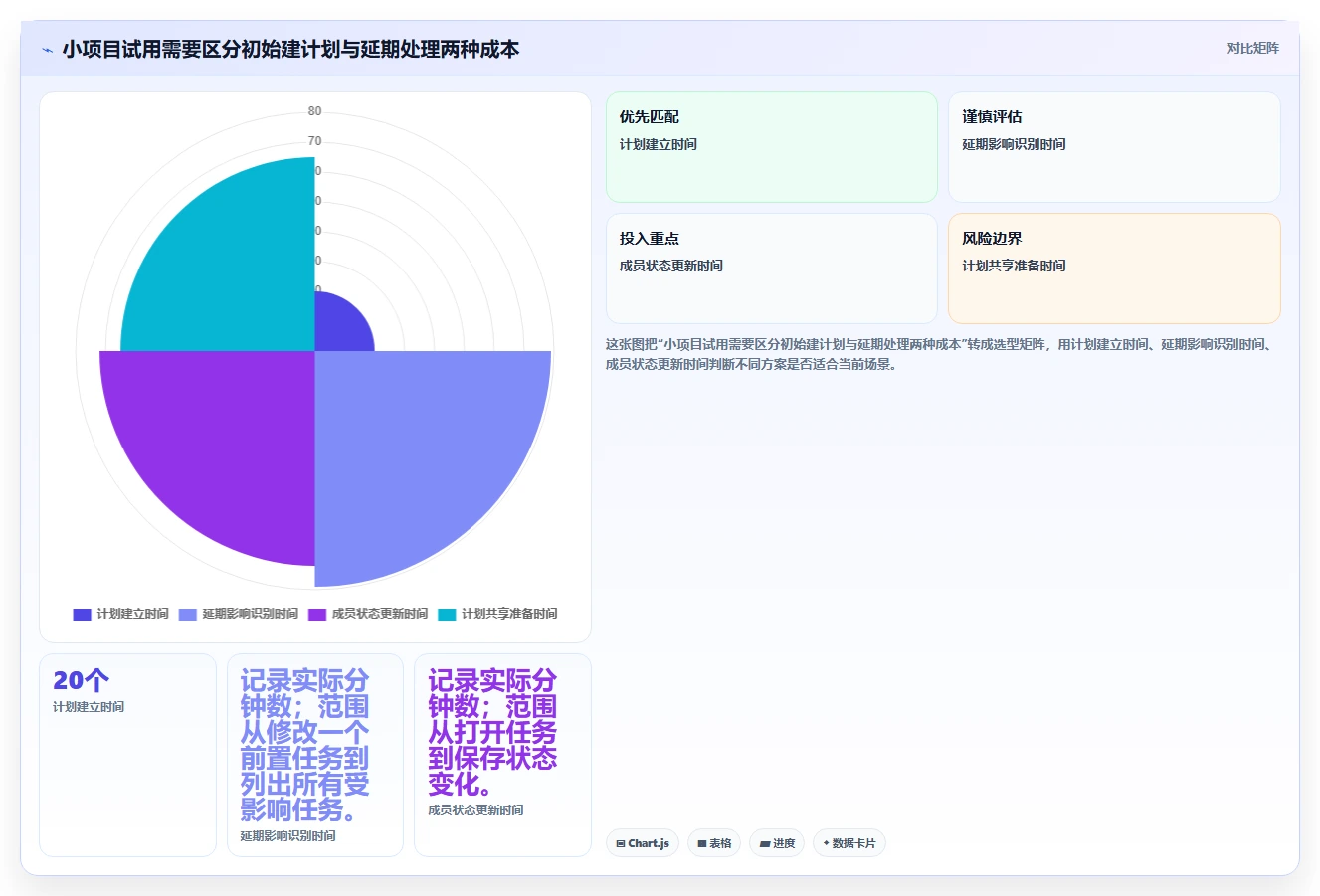The width and height of the screenshot is (1320, 896).
Task: Select the Chart.js chip
Action: tap(643, 843)
